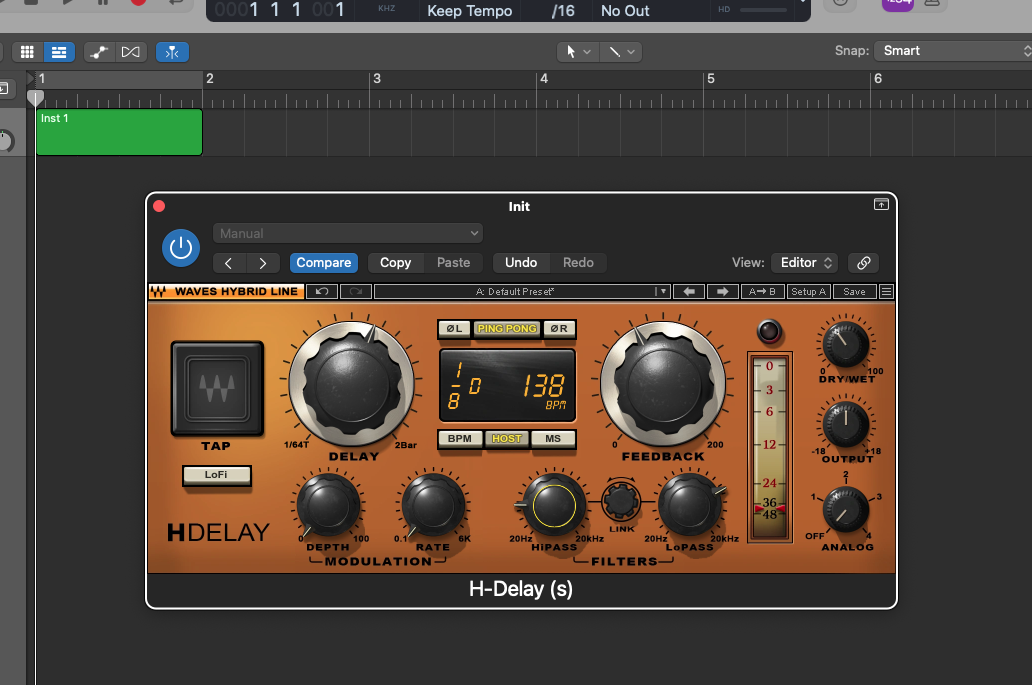Viewport: 1032px width, 685px height.
Task: Select the track list view icon
Action: (x=59, y=52)
